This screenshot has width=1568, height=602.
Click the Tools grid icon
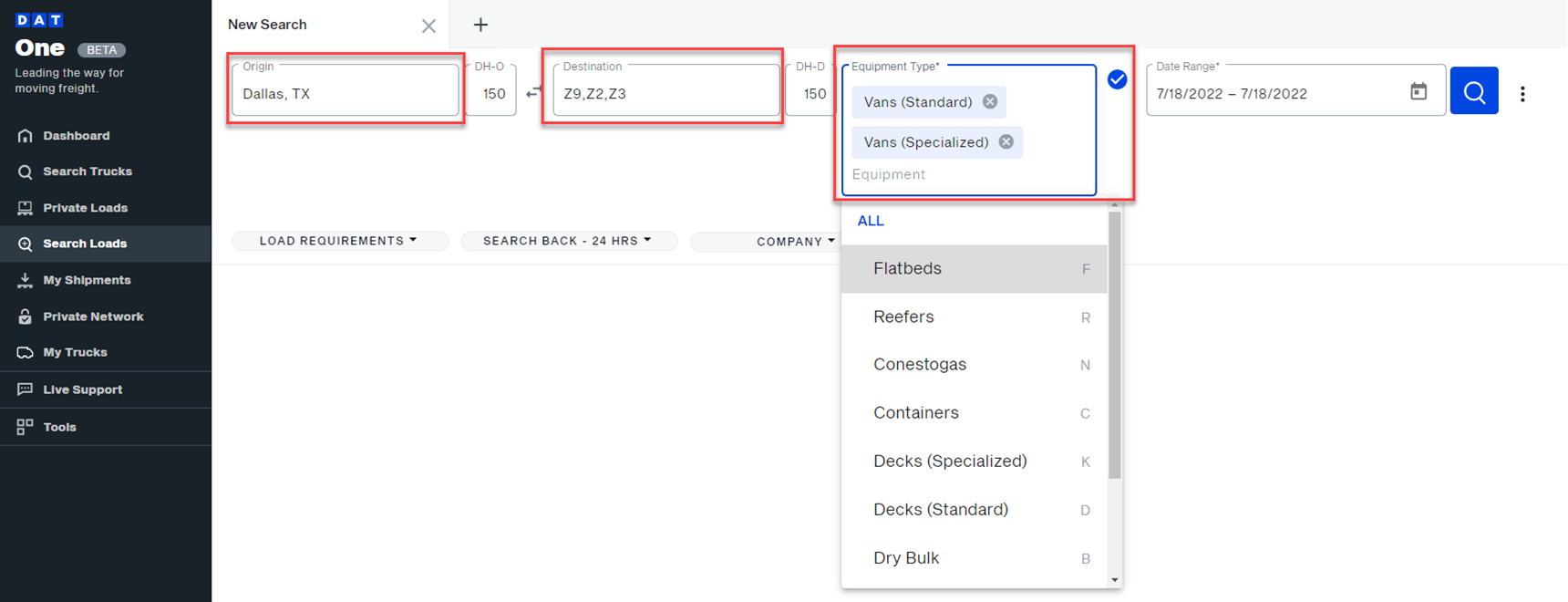pos(25,427)
